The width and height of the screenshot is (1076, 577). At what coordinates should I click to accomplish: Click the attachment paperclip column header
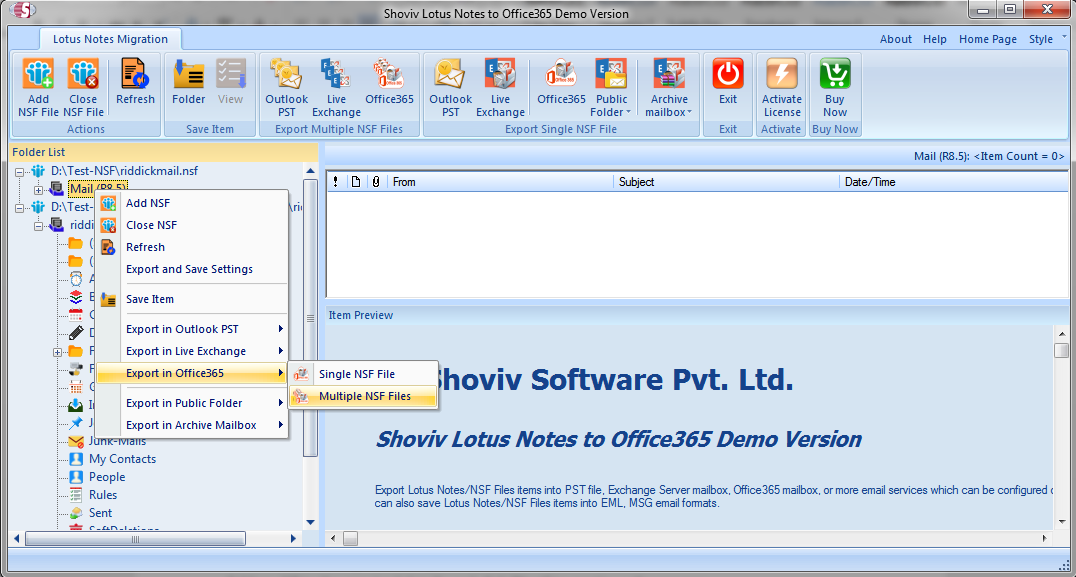[376, 182]
